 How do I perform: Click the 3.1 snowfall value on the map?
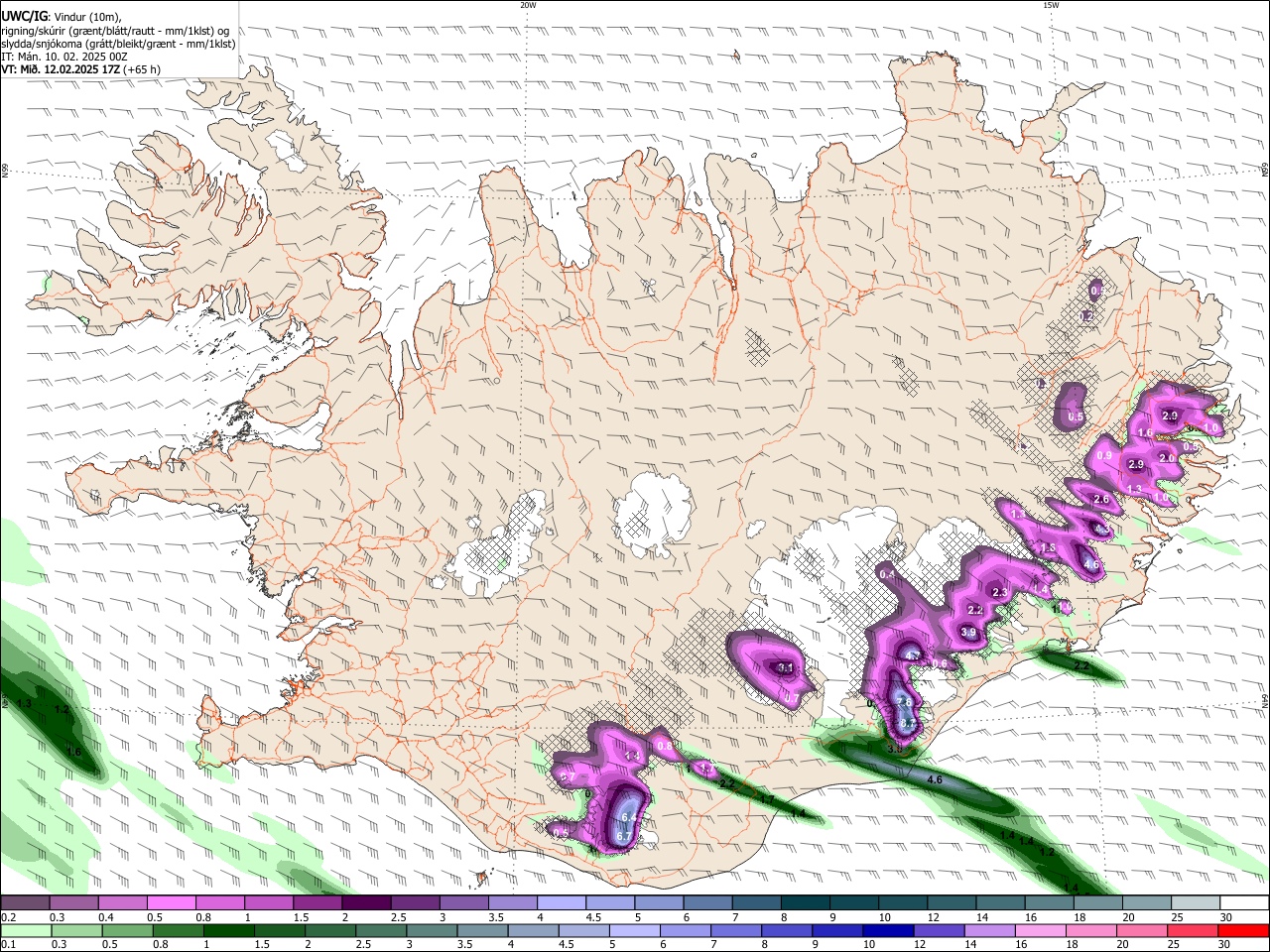[x=785, y=667]
